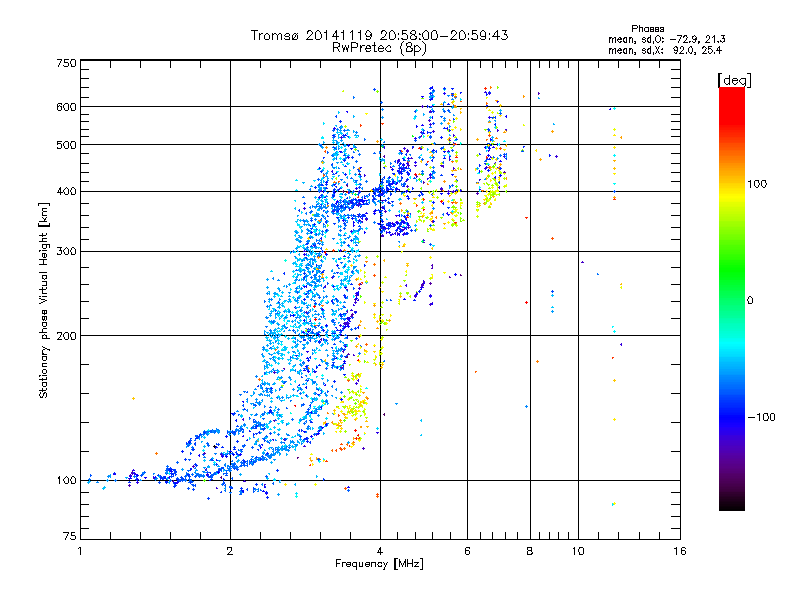The image size is (800, 600).
Task: Click the '[deg]' colorbar unit label
Action: coord(734,80)
